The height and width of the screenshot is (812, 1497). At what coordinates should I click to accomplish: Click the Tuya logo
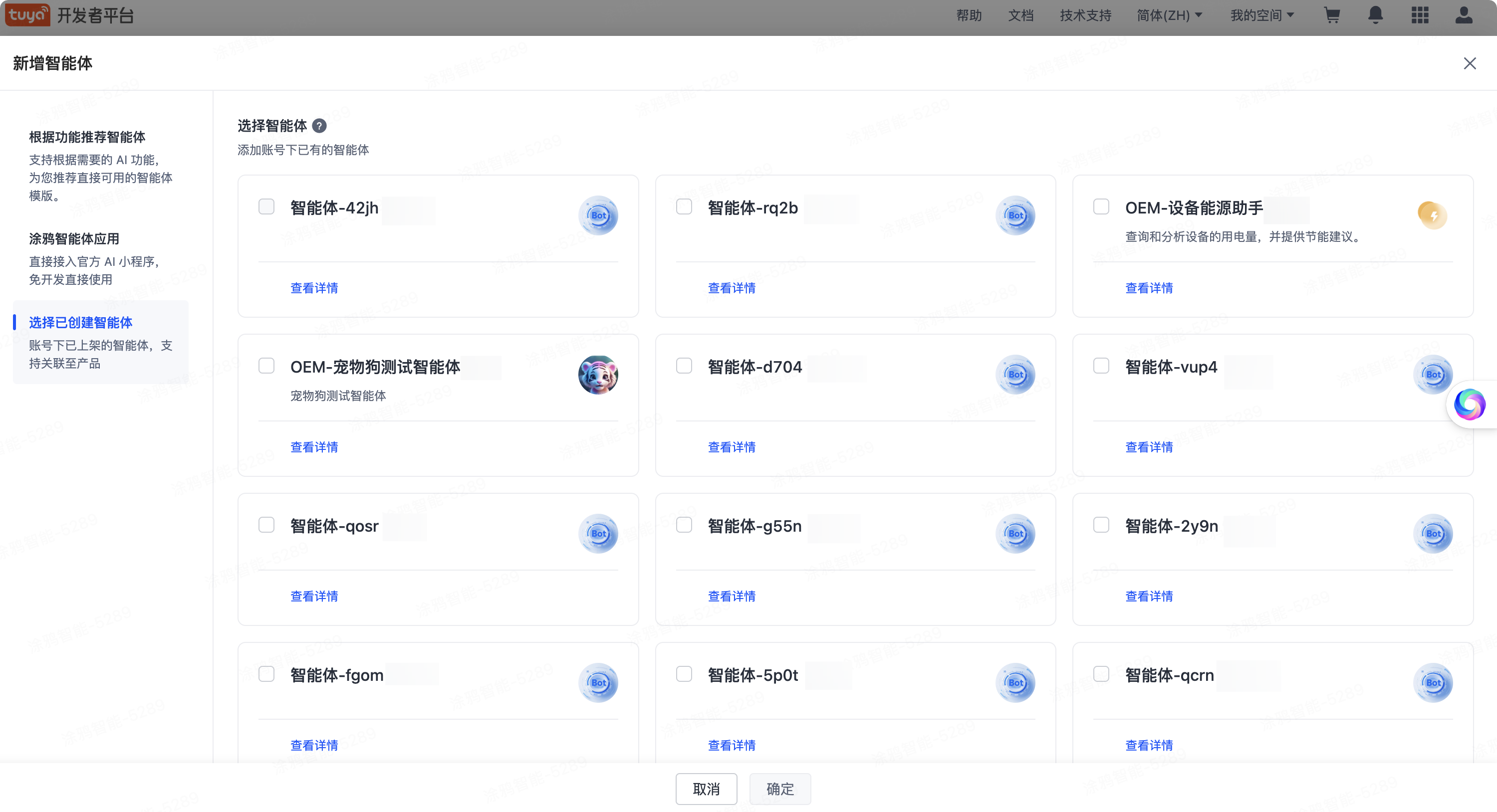click(27, 15)
